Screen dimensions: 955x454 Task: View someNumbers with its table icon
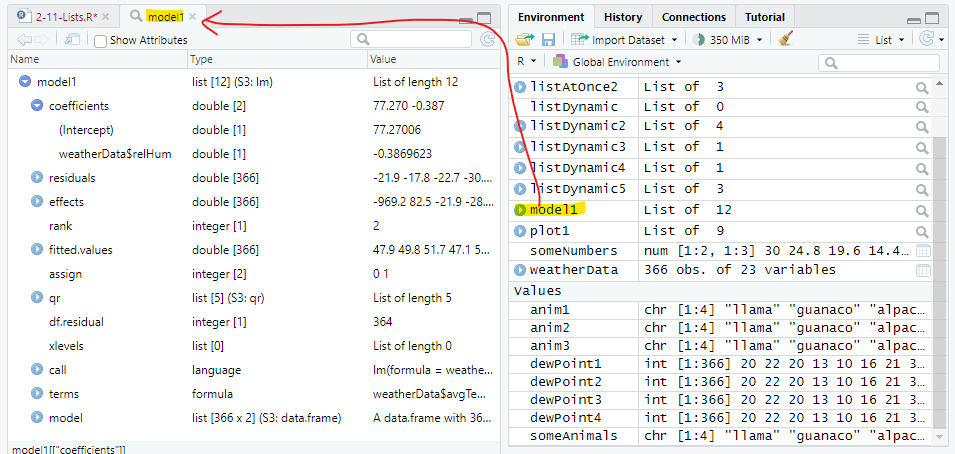[x=923, y=251]
